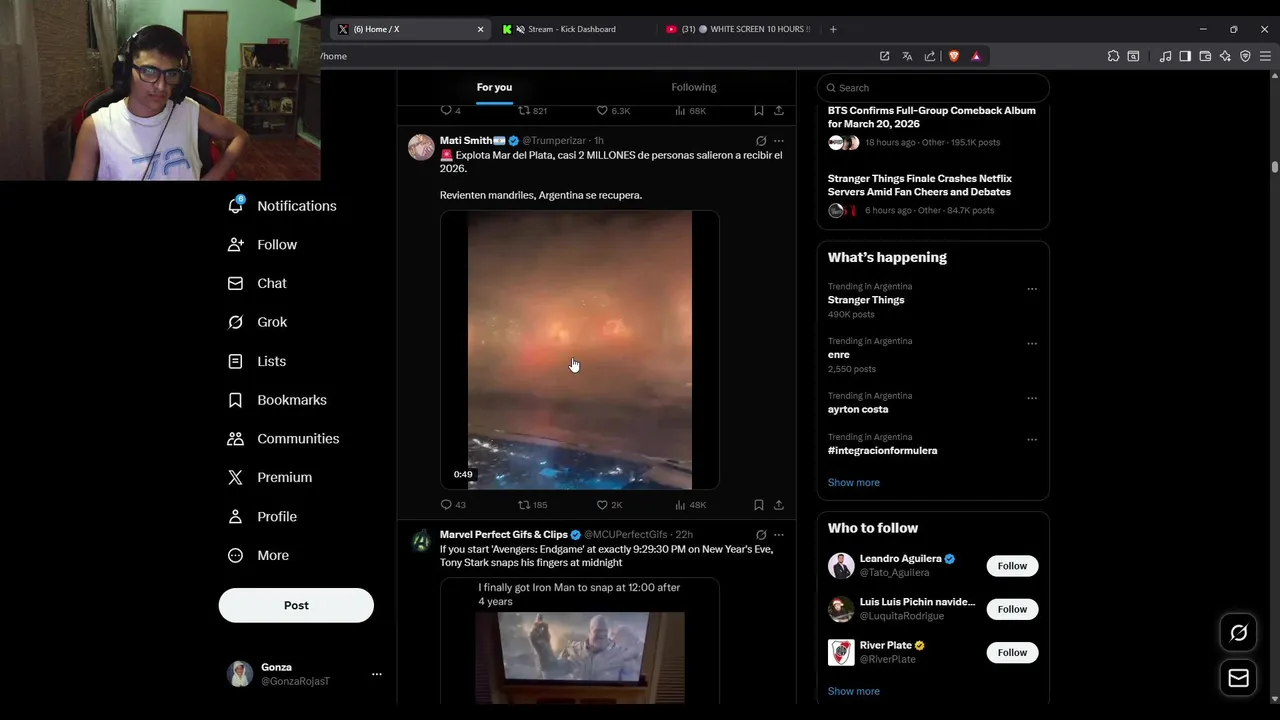Open more options for #integracionformulera trend

click(1032, 440)
